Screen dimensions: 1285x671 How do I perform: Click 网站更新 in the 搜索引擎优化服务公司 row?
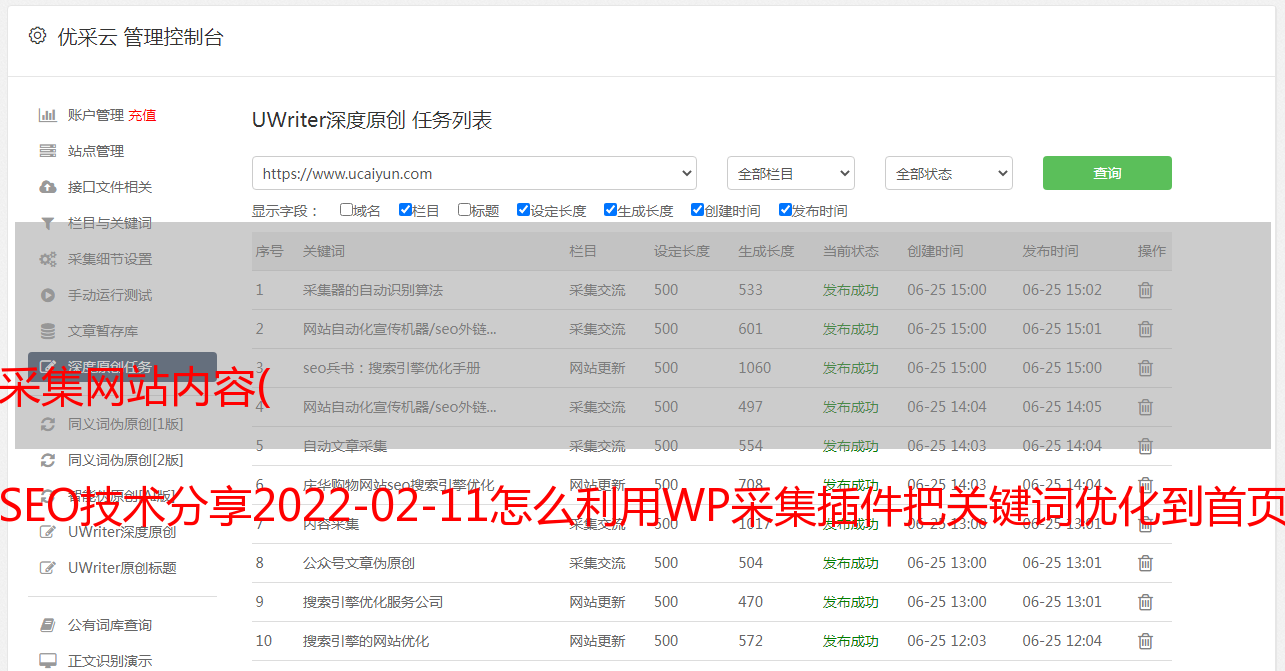tap(597, 602)
